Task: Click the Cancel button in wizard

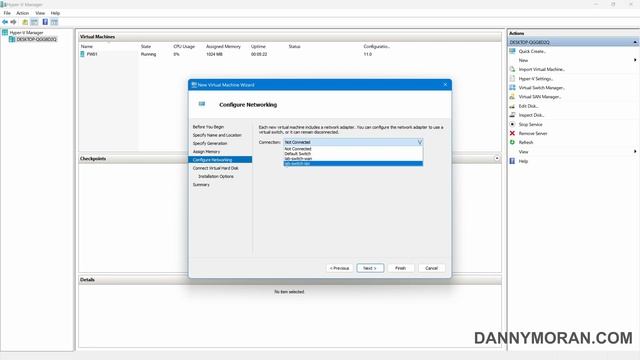Action: (x=431, y=268)
